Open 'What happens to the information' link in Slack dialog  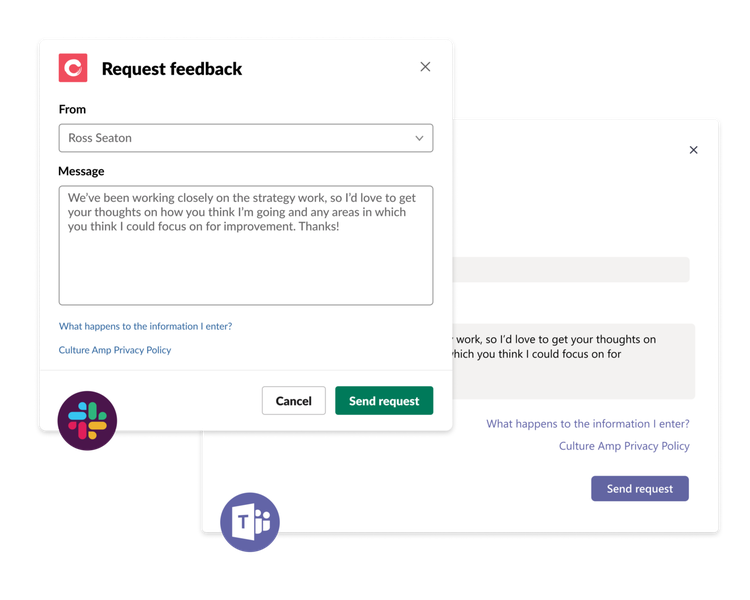coord(145,326)
